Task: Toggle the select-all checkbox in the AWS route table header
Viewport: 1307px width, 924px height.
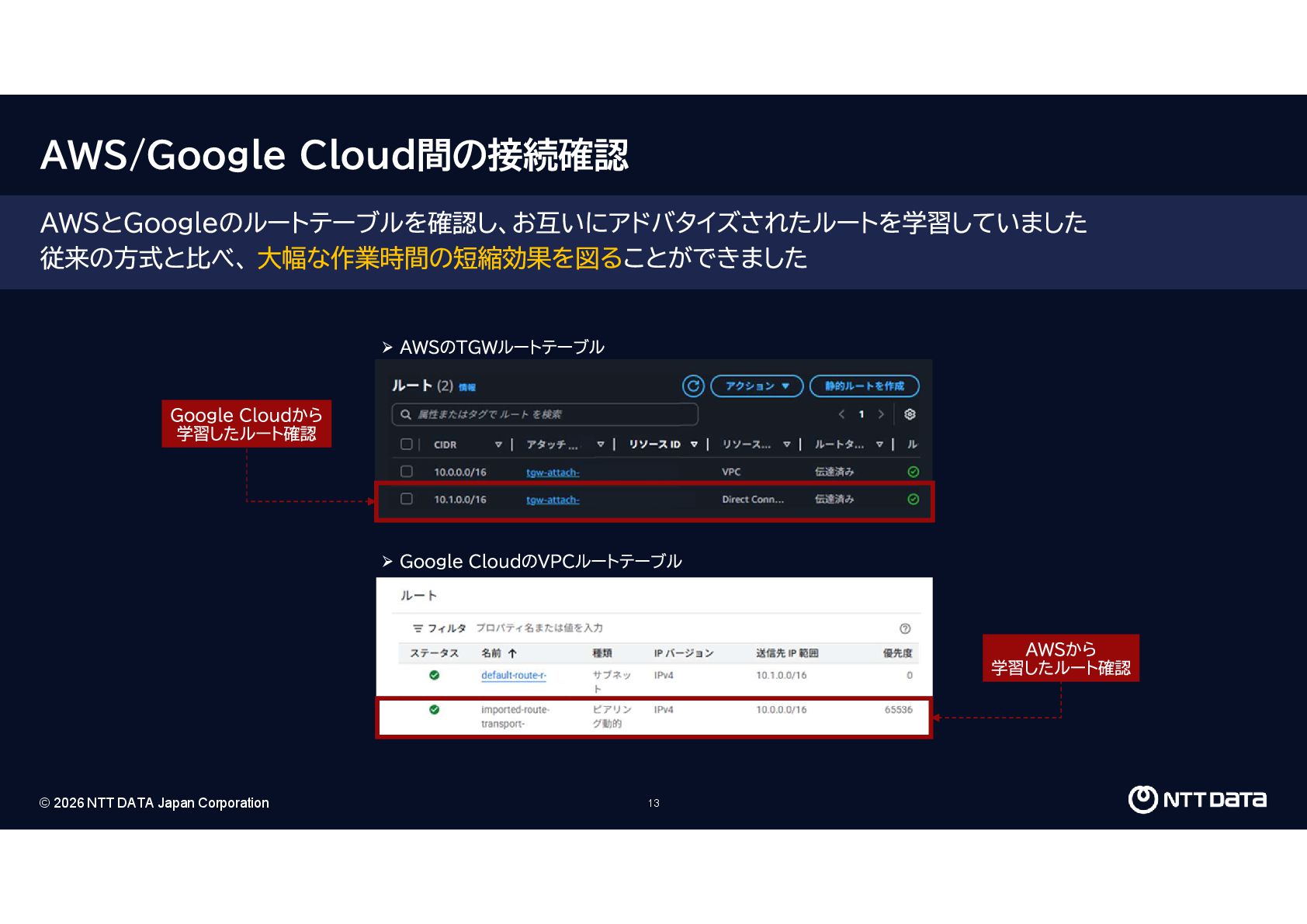Action: (406, 445)
